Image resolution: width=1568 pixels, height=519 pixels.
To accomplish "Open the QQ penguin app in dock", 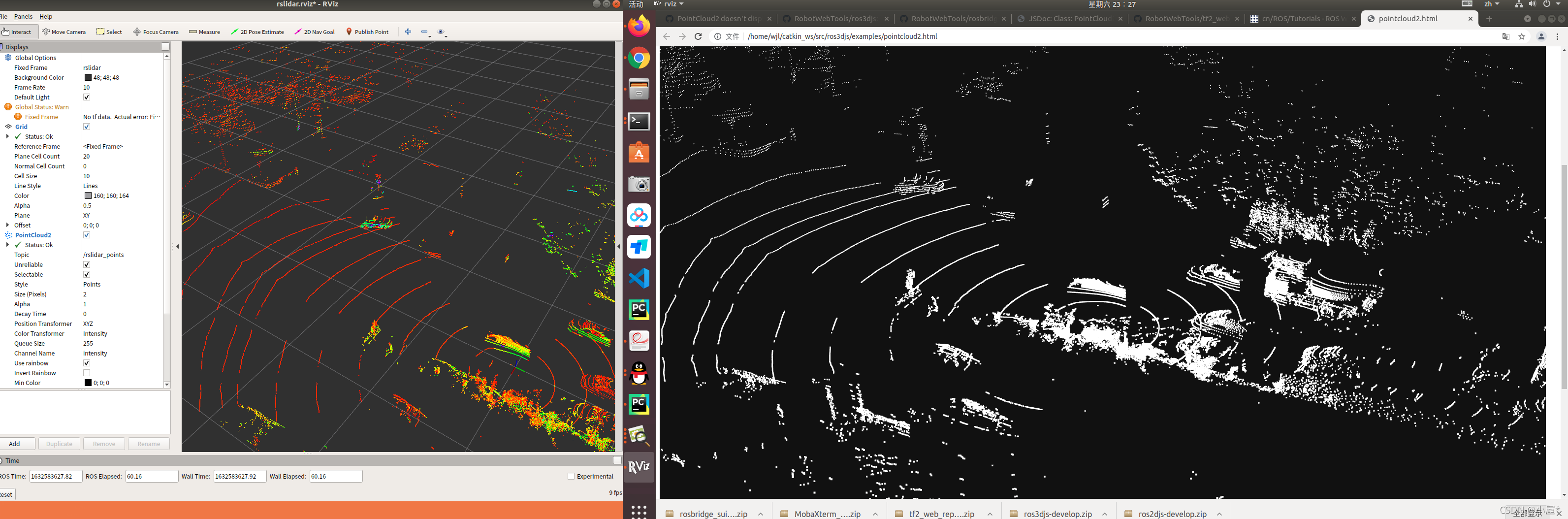I will pos(639,373).
